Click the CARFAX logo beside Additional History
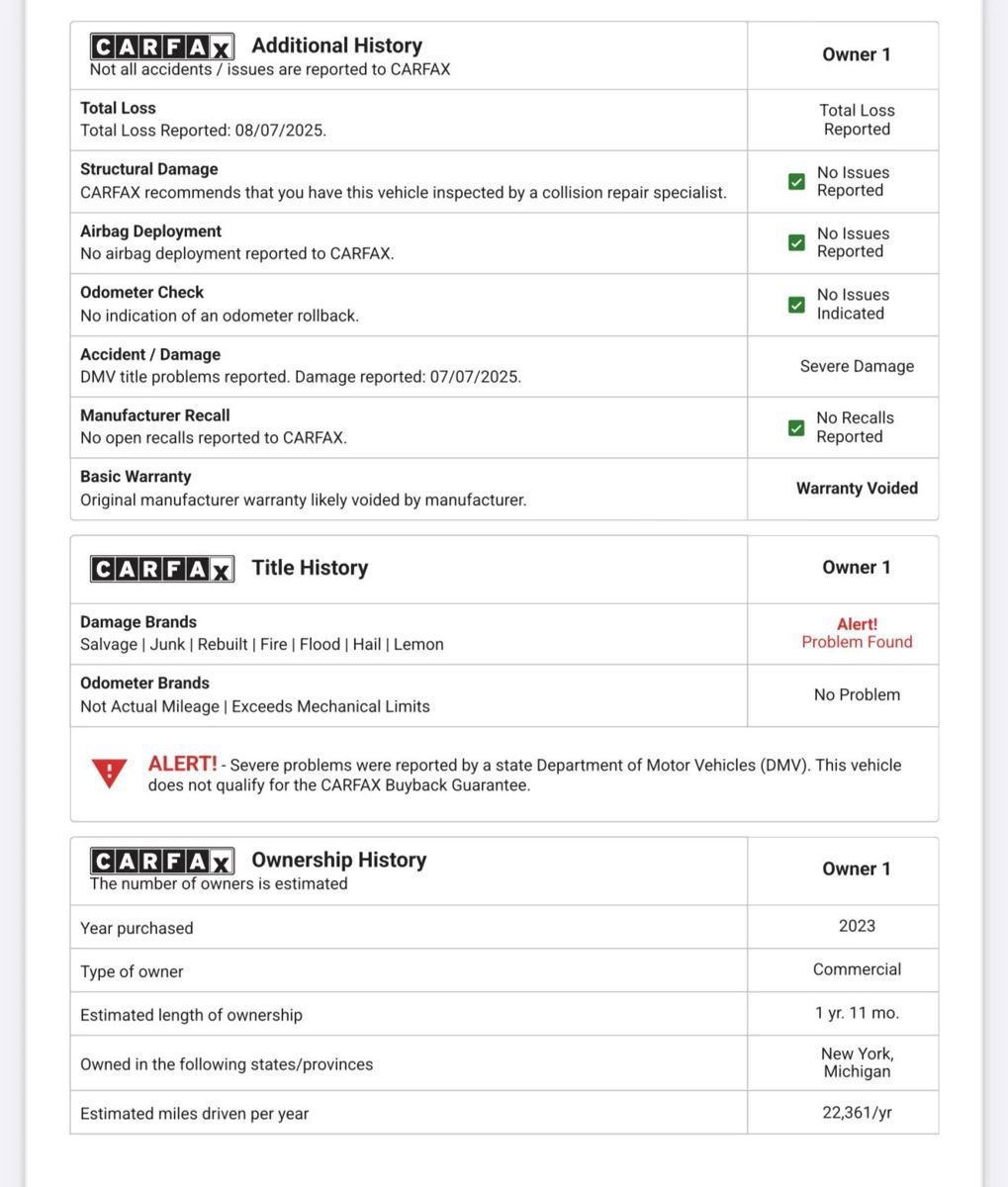 click(162, 46)
